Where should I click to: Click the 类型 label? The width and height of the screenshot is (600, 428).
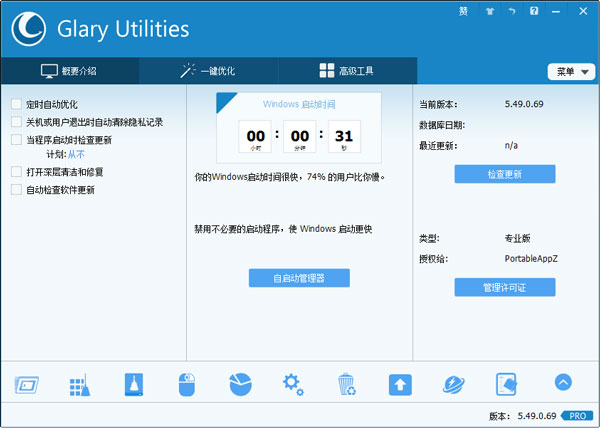click(429, 238)
